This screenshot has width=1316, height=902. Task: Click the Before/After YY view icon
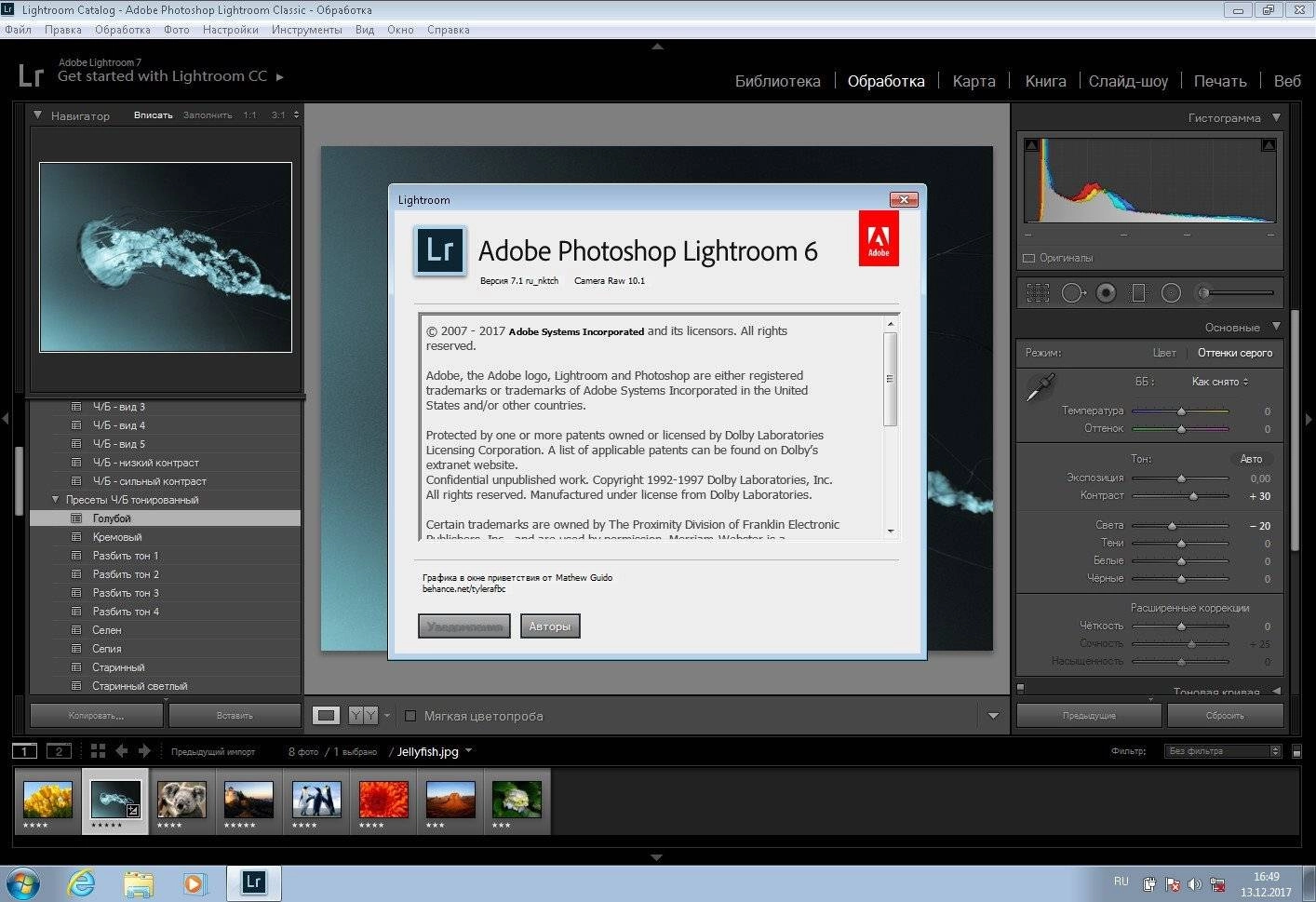(363, 715)
